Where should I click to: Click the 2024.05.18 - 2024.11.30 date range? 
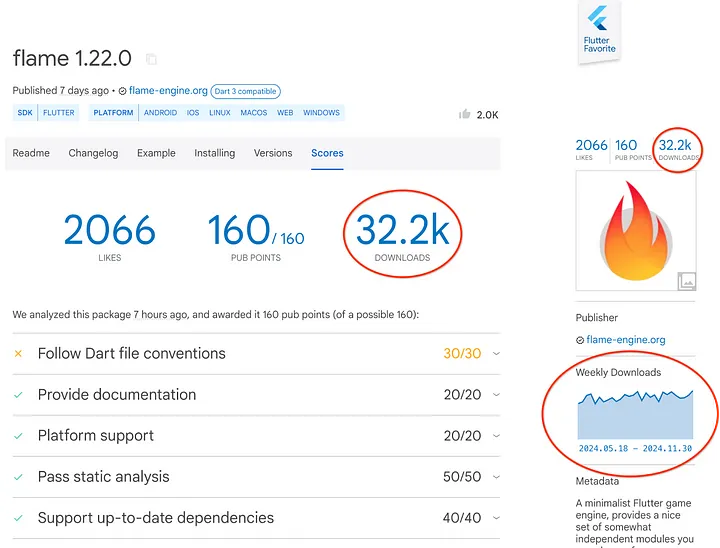(635, 448)
